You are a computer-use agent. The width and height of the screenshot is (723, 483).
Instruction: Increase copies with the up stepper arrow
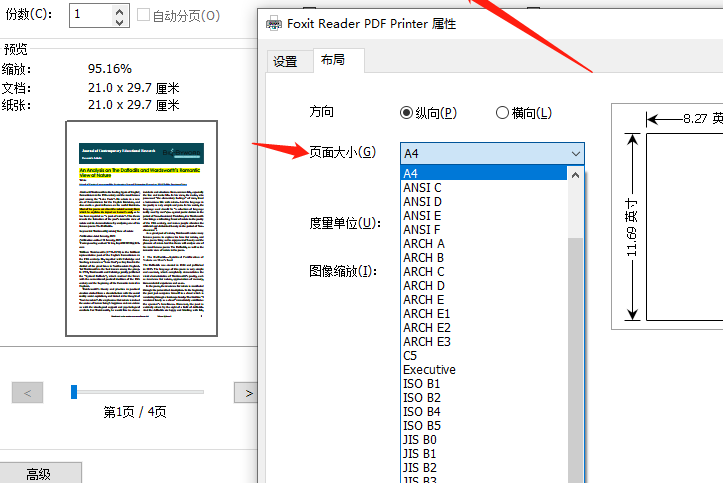[119, 11]
